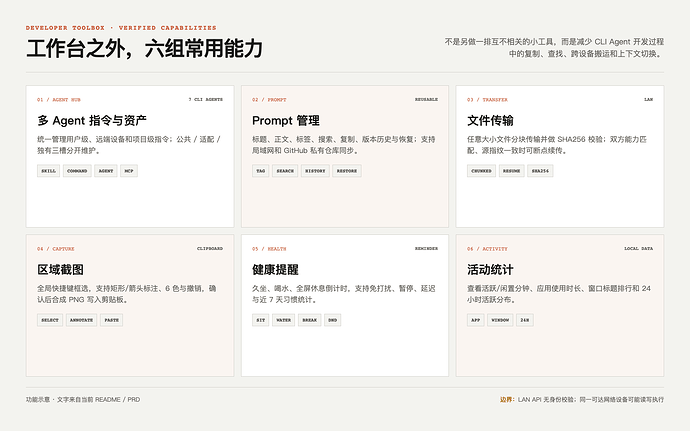Click the 24H tag chip
Screen dimensions: 690x431
point(525,320)
